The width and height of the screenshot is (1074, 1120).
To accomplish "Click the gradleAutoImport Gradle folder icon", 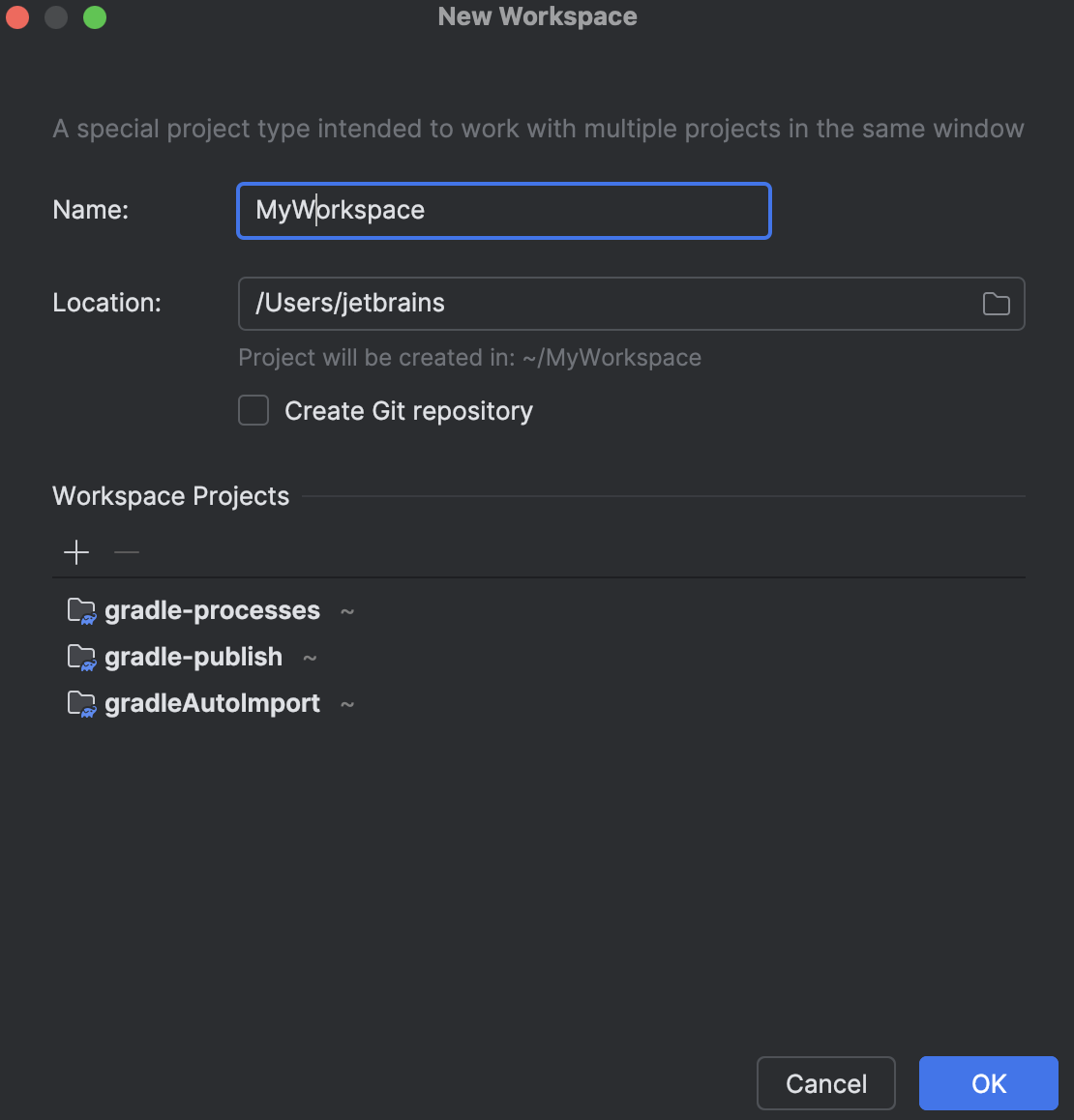I will 82,703.
